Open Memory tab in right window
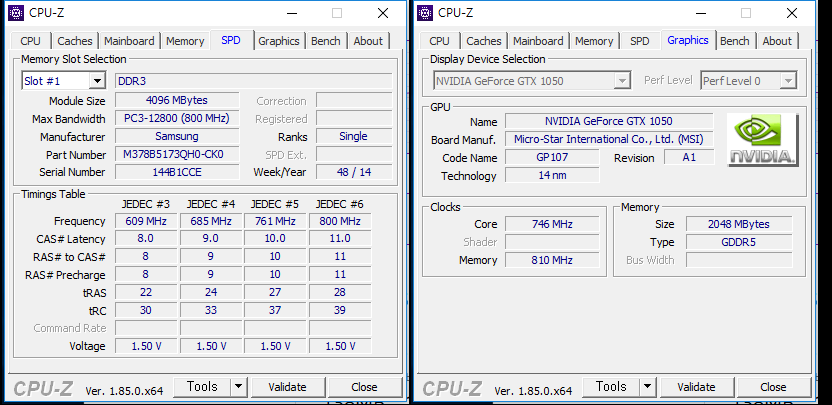Image resolution: width=832 pixels, height=405 pixels. [594, 41]
